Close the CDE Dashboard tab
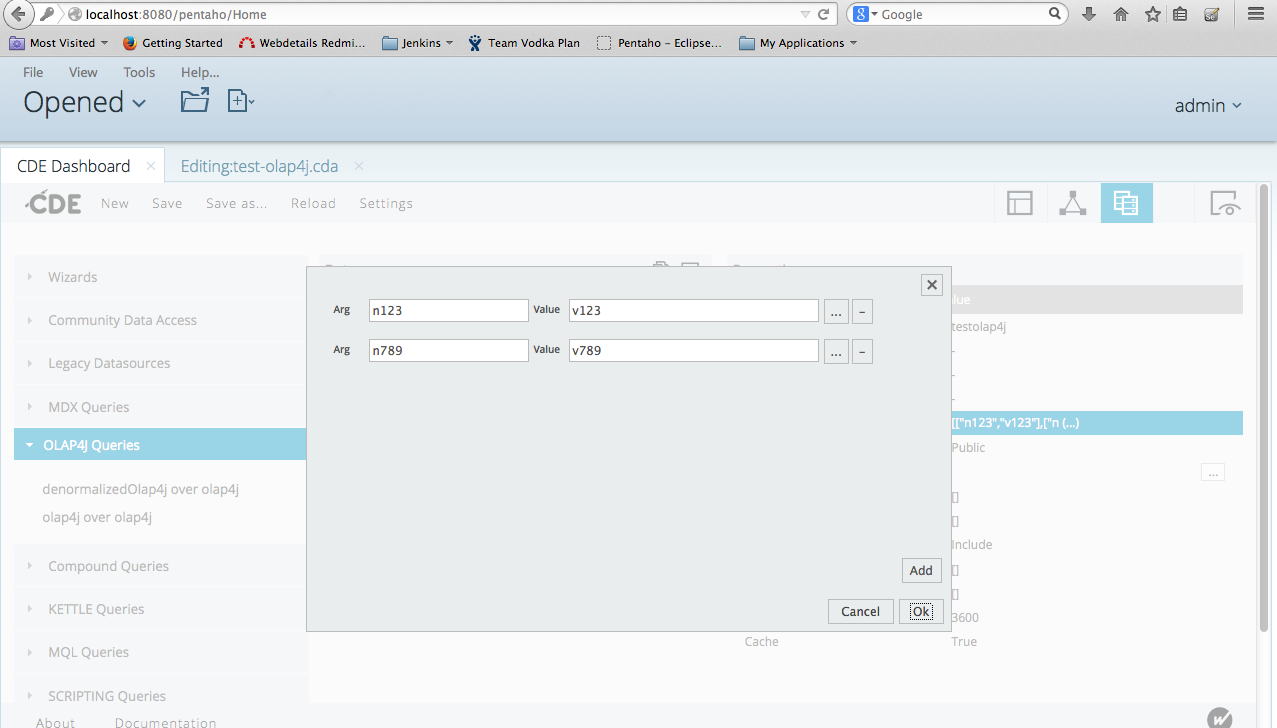This screenshot has width=1277, height=728. coord(151,166)
